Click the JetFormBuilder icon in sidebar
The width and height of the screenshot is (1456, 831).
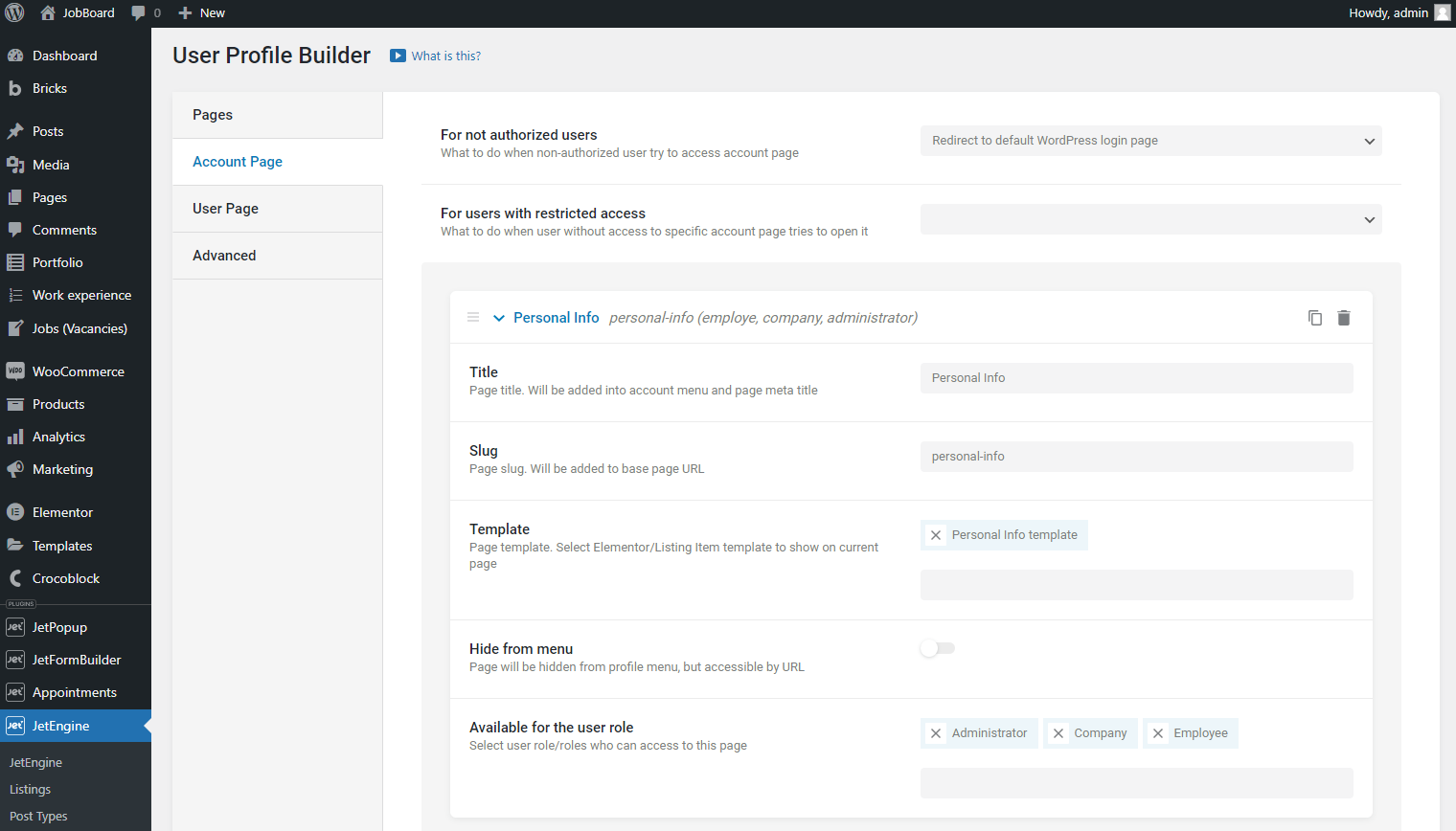(x=15, y=660)
